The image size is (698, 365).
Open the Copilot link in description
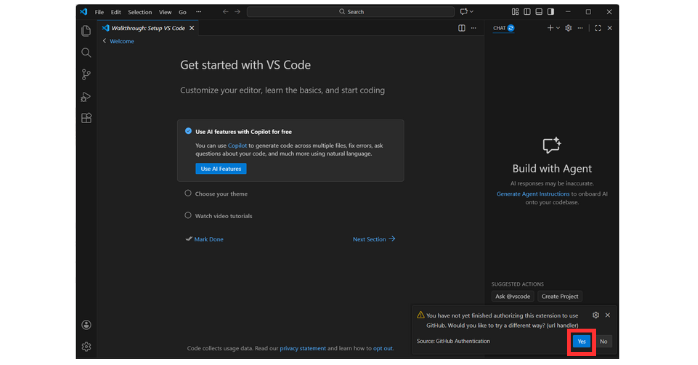pyautogui.click(x=237, y=146)
